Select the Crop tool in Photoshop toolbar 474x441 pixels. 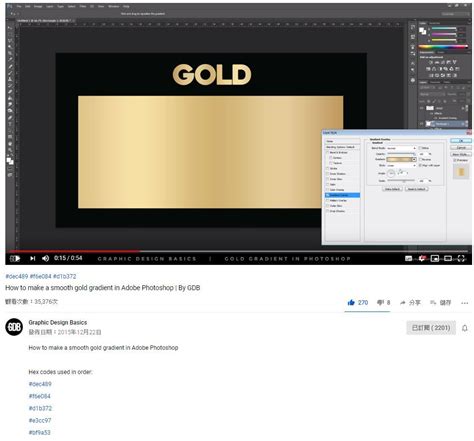10,53
